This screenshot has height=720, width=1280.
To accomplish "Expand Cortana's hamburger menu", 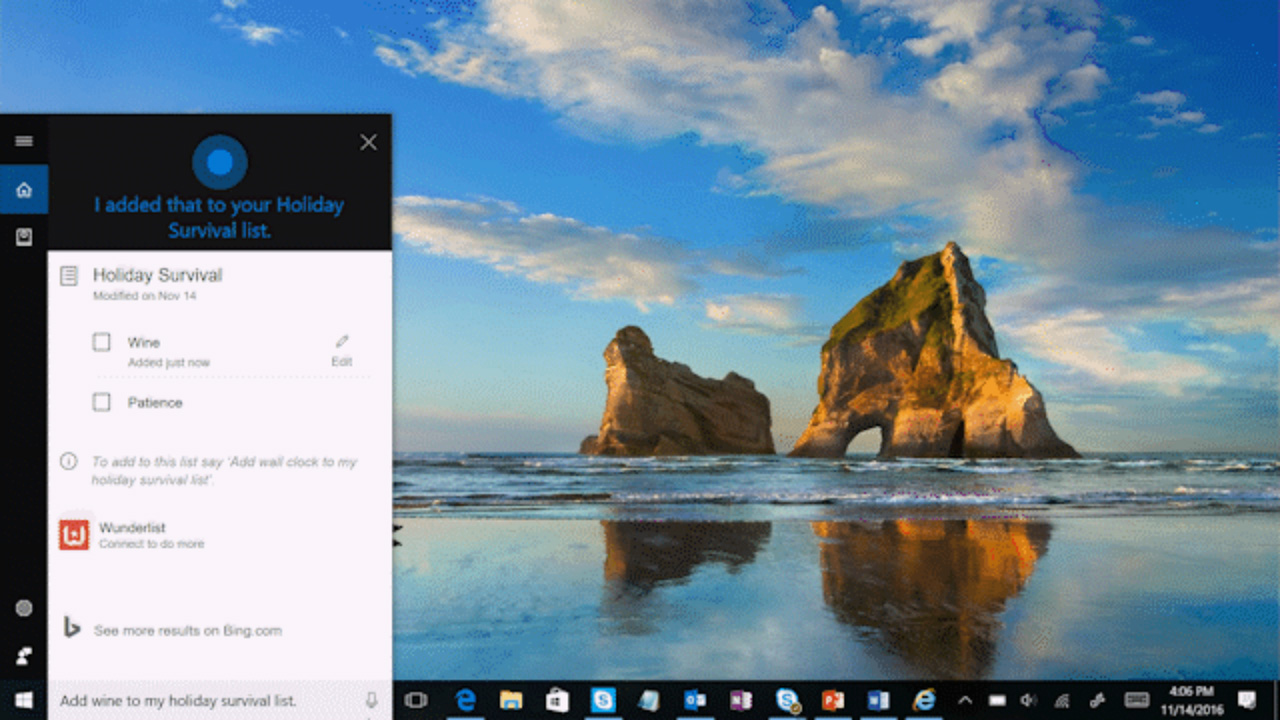I will click(23, 141).
